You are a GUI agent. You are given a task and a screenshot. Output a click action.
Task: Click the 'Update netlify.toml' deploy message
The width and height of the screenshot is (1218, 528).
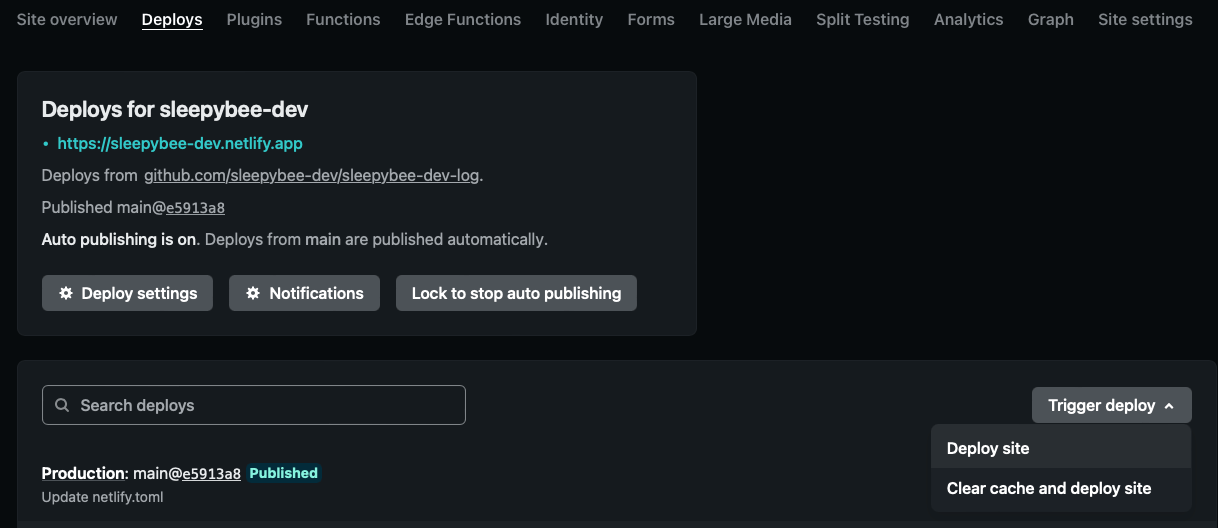[x=102, y=497]
